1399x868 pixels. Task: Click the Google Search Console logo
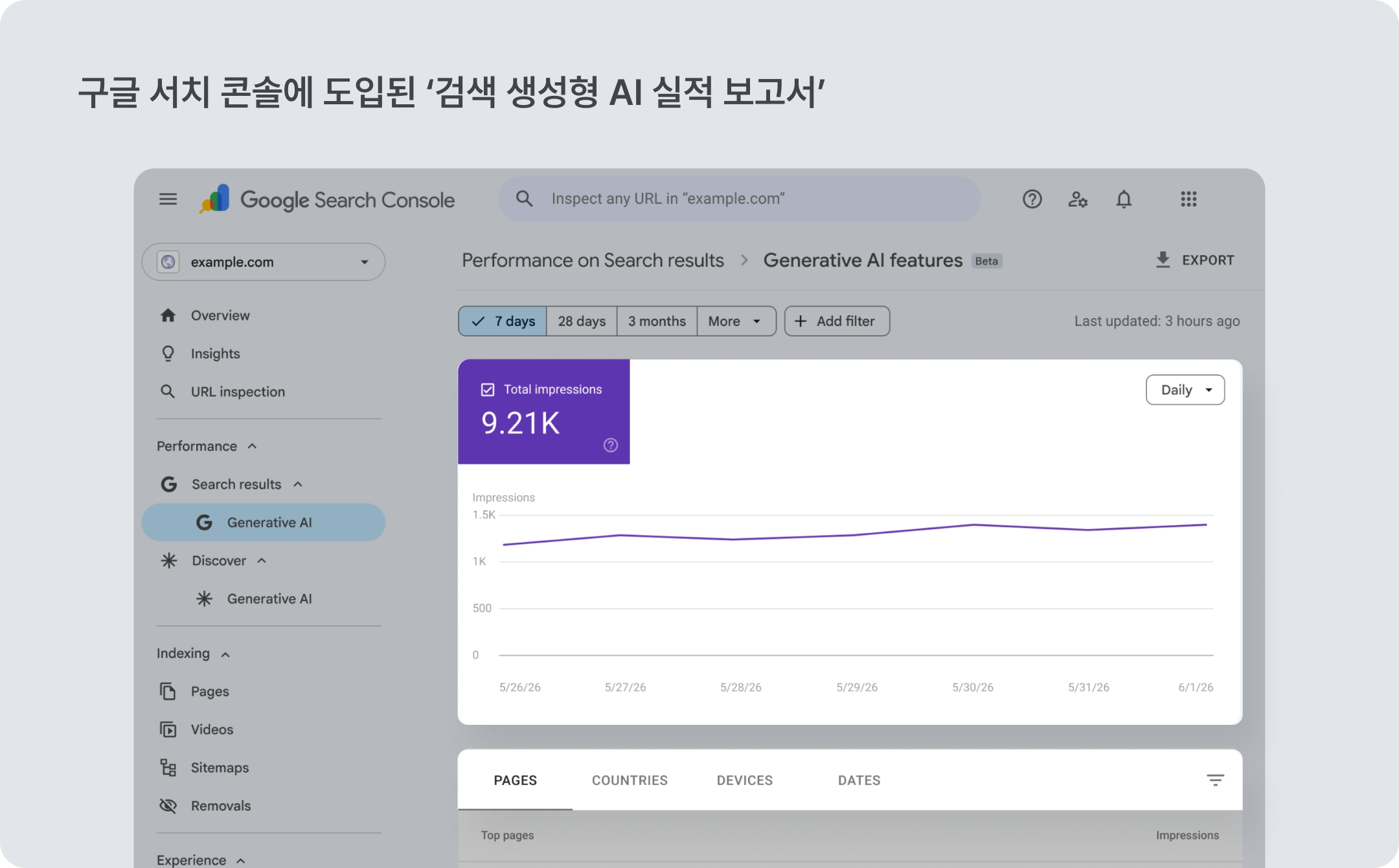(x=326, y=200)
